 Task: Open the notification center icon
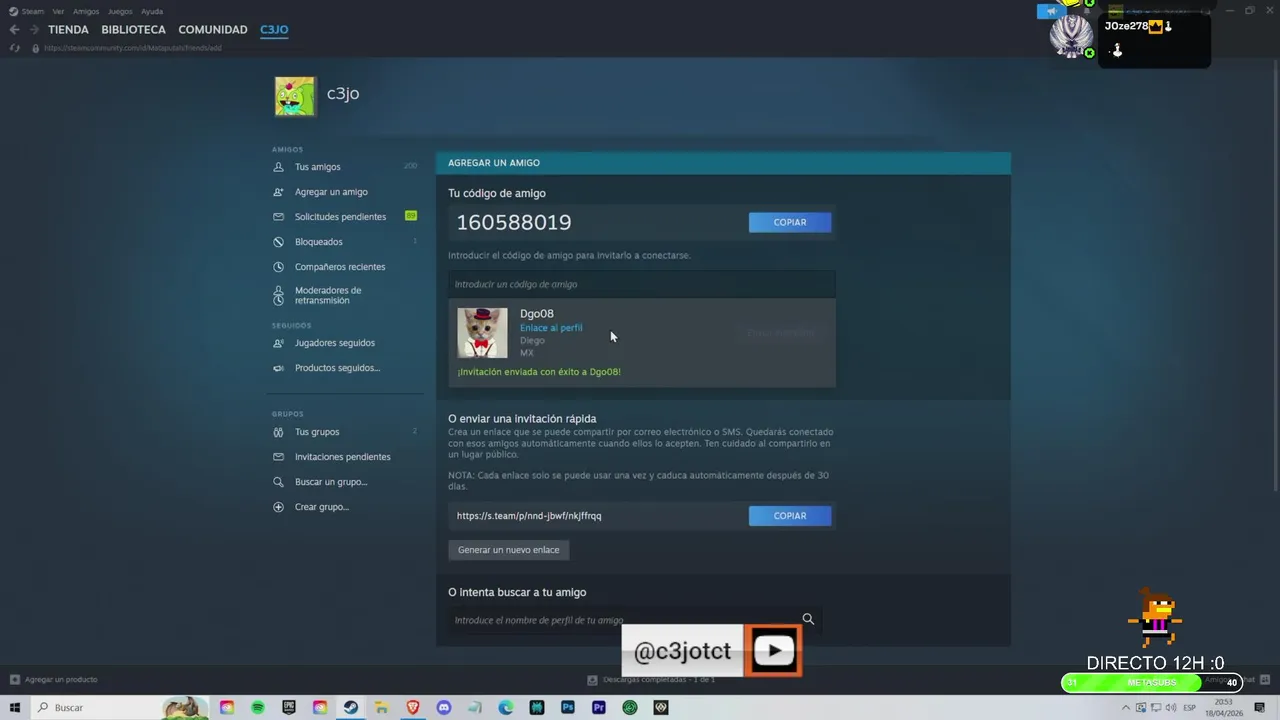1260,708
